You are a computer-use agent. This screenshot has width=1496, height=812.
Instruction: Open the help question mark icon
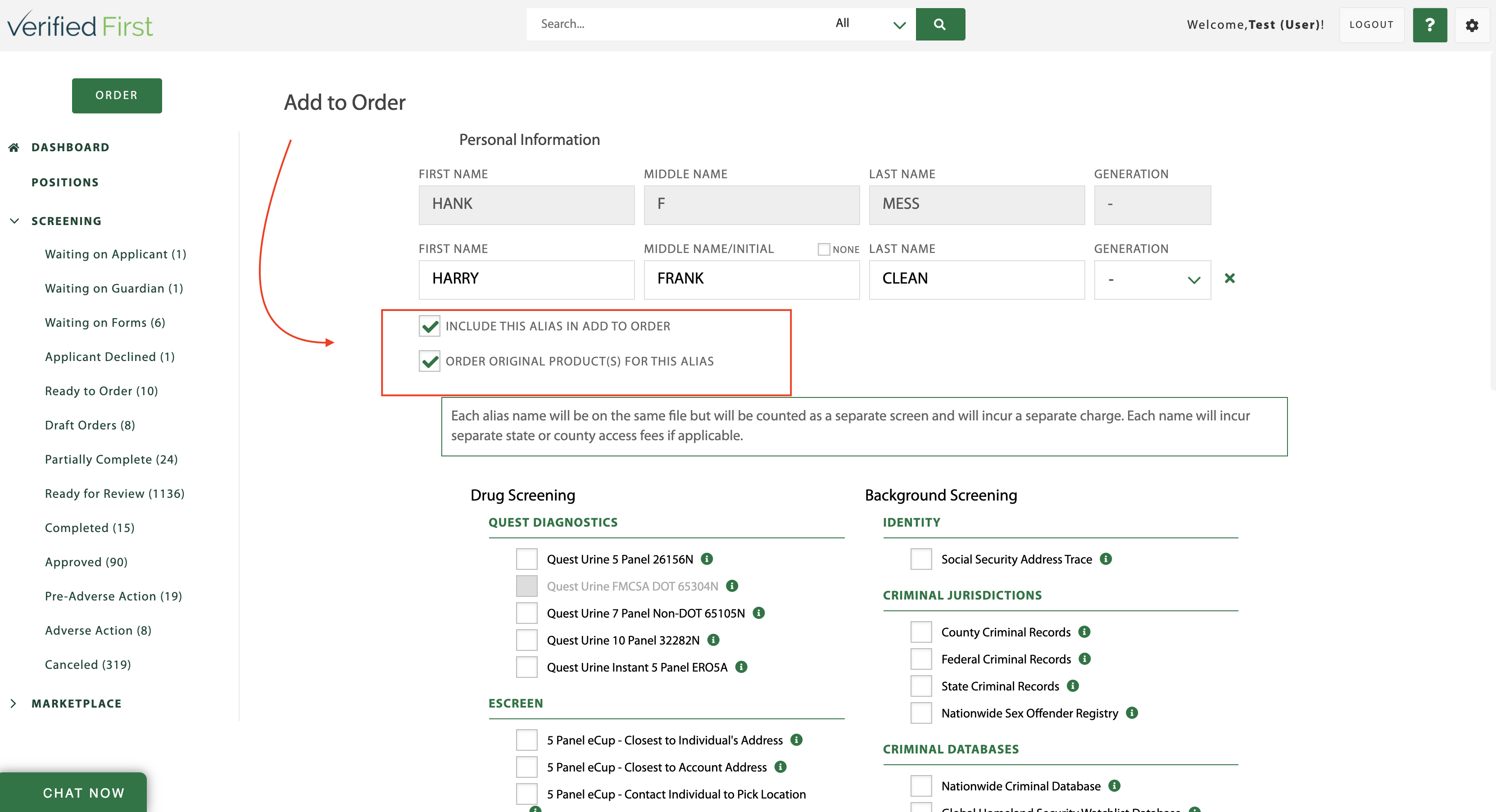pos(1430,25)
